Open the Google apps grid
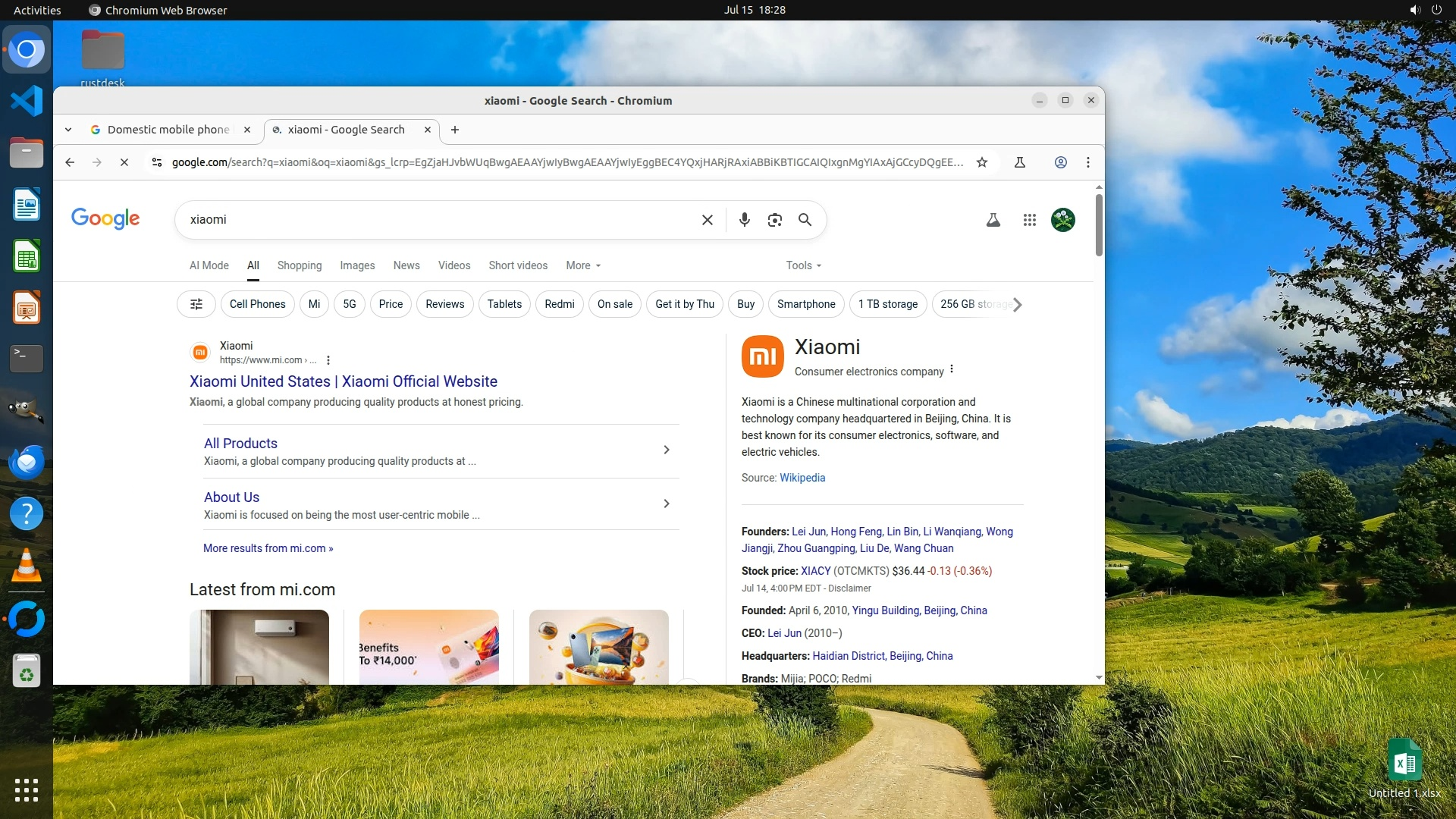Viewport: 1456px width, 819px height. click(x=1029, y=220)
